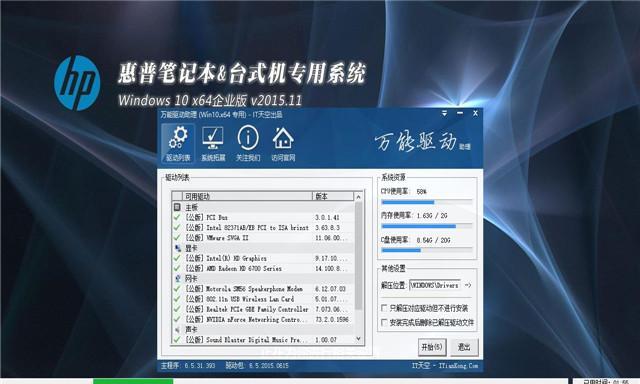Close the 万能驱动助理 window
This screenshot has height=384, width=640.
click(x=475, y=113)
